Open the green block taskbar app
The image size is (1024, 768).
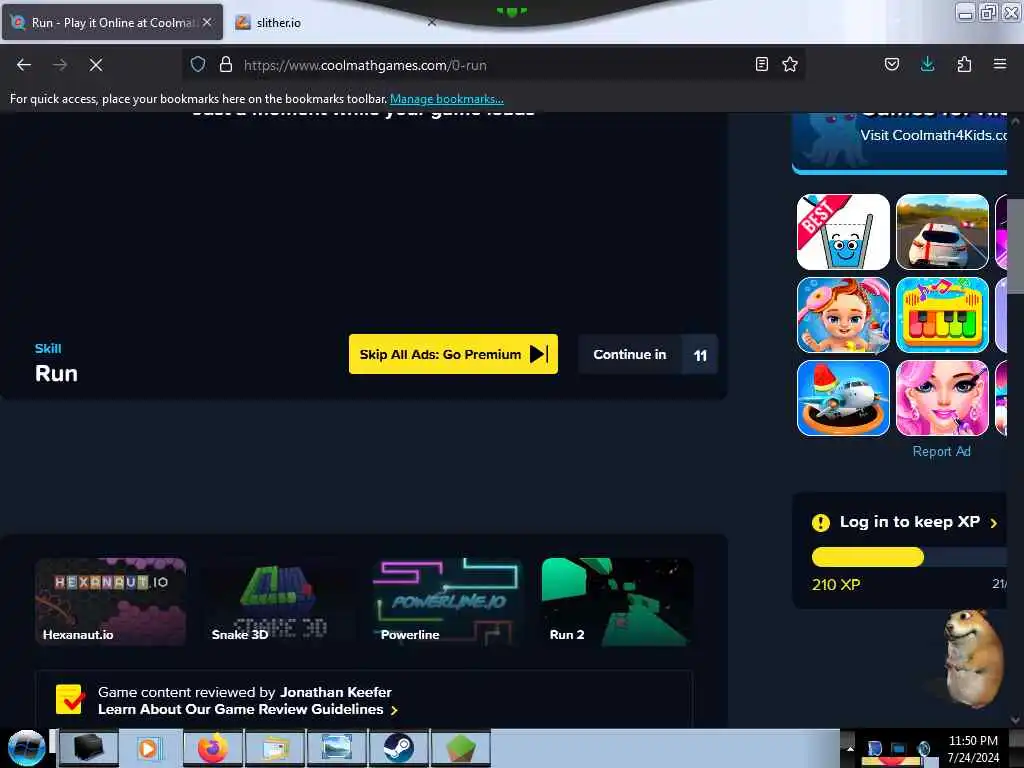click(461, 748)
